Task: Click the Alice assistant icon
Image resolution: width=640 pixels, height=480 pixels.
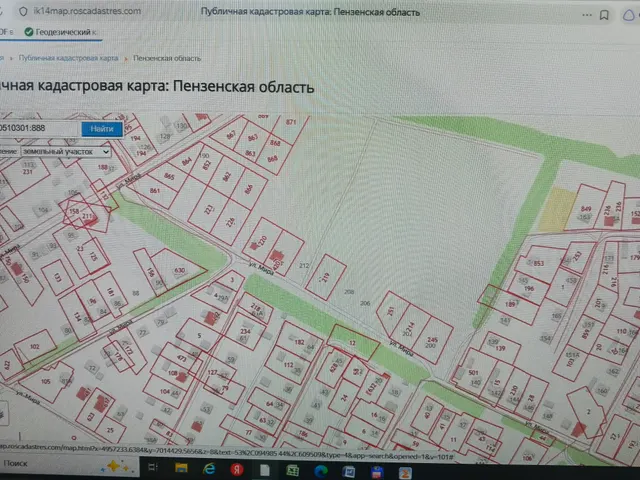Action: coord(629,16)
